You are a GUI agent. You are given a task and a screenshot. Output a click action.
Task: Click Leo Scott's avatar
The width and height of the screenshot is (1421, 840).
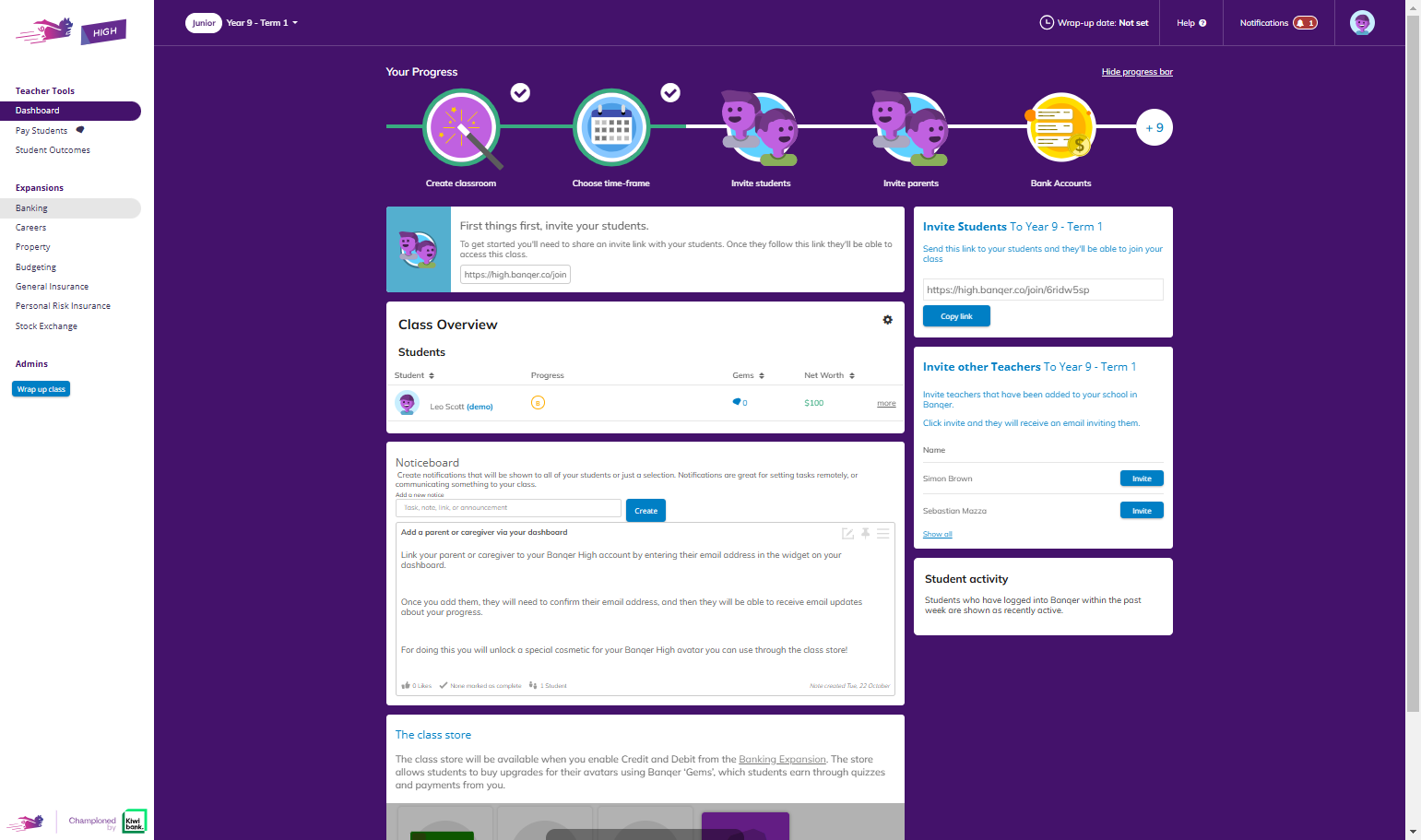(x=407, y=403)
